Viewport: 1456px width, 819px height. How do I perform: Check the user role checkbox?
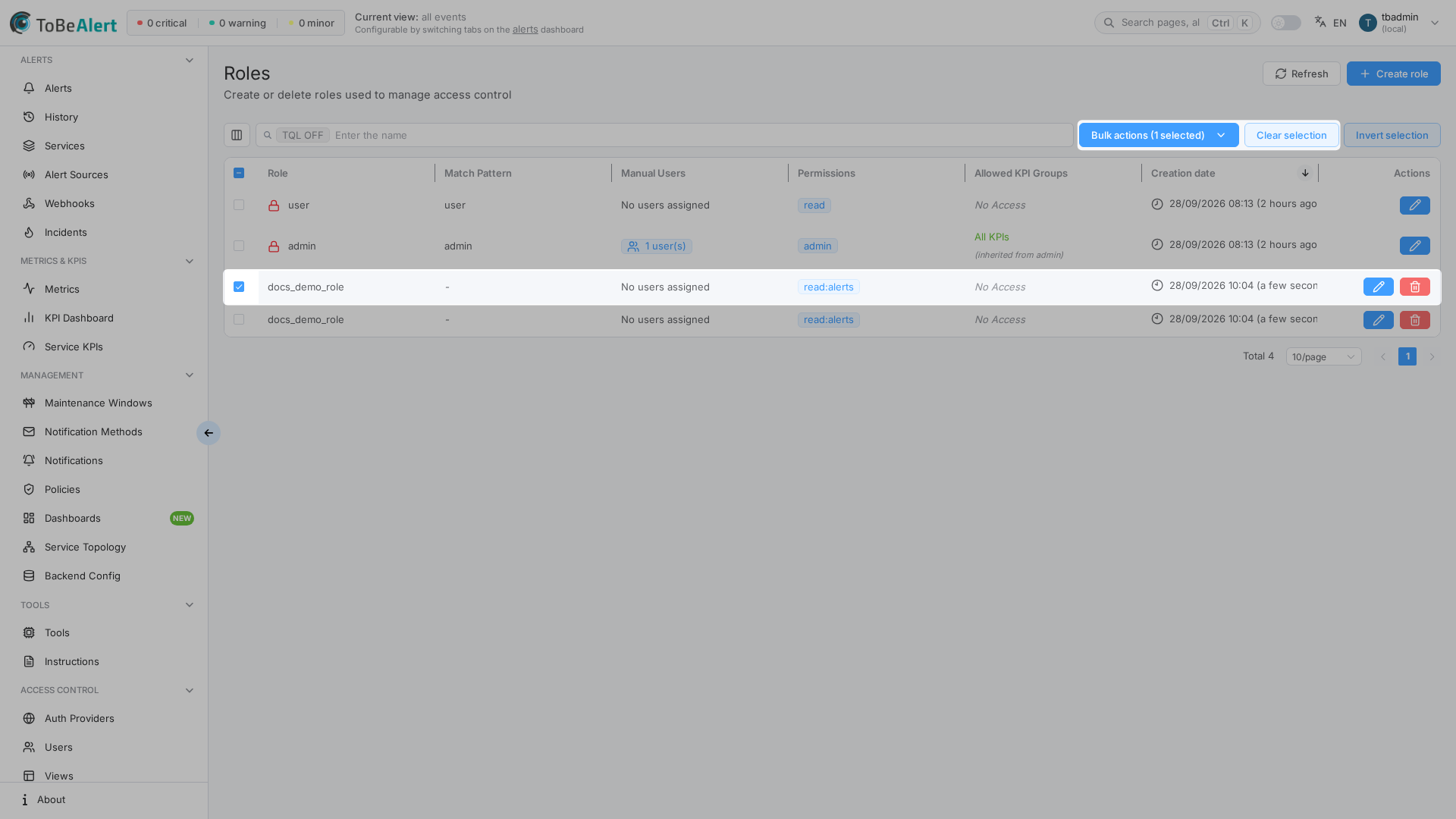239,205
